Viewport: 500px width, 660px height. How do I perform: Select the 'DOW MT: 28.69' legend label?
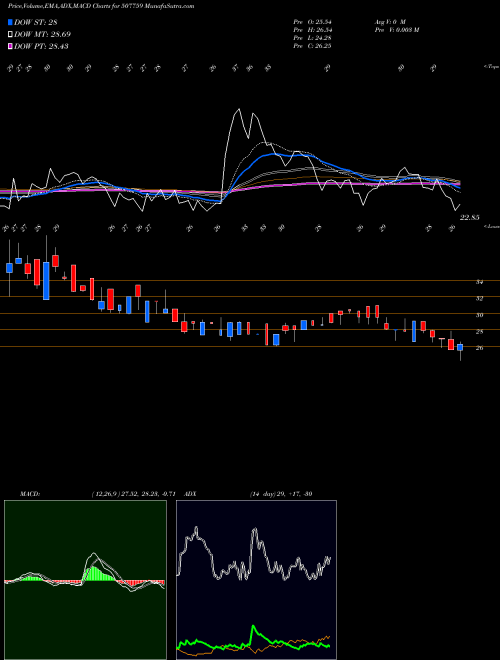pos(42,34)
